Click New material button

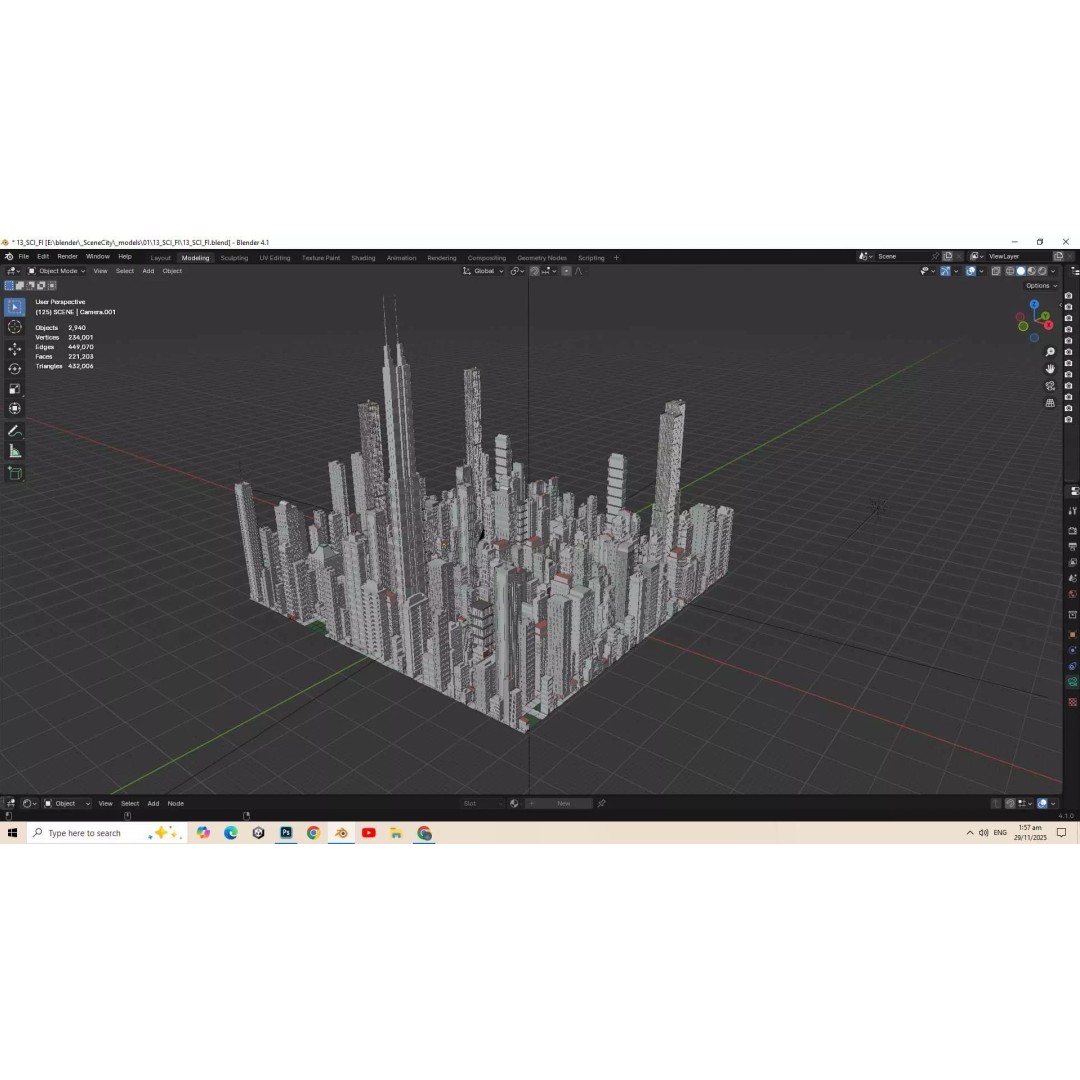[x=559, y=803]
